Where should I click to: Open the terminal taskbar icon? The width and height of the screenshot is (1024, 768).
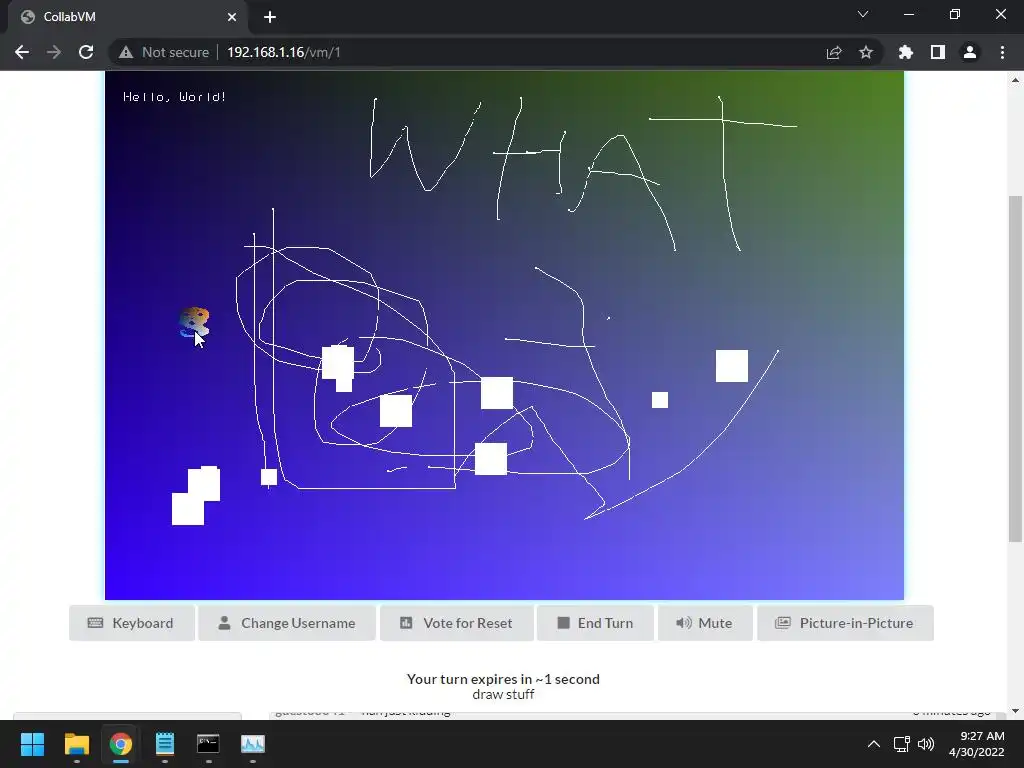208,744
